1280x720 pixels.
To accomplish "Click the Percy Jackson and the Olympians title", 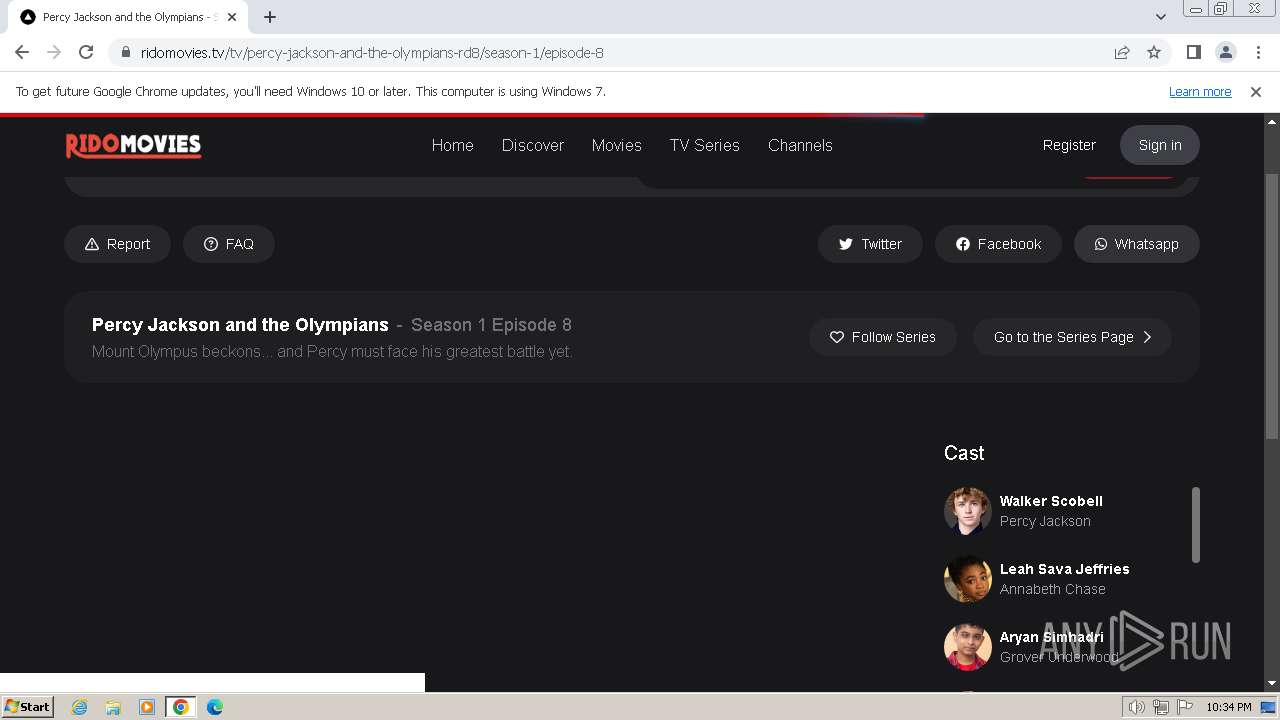I will [240, 325].
